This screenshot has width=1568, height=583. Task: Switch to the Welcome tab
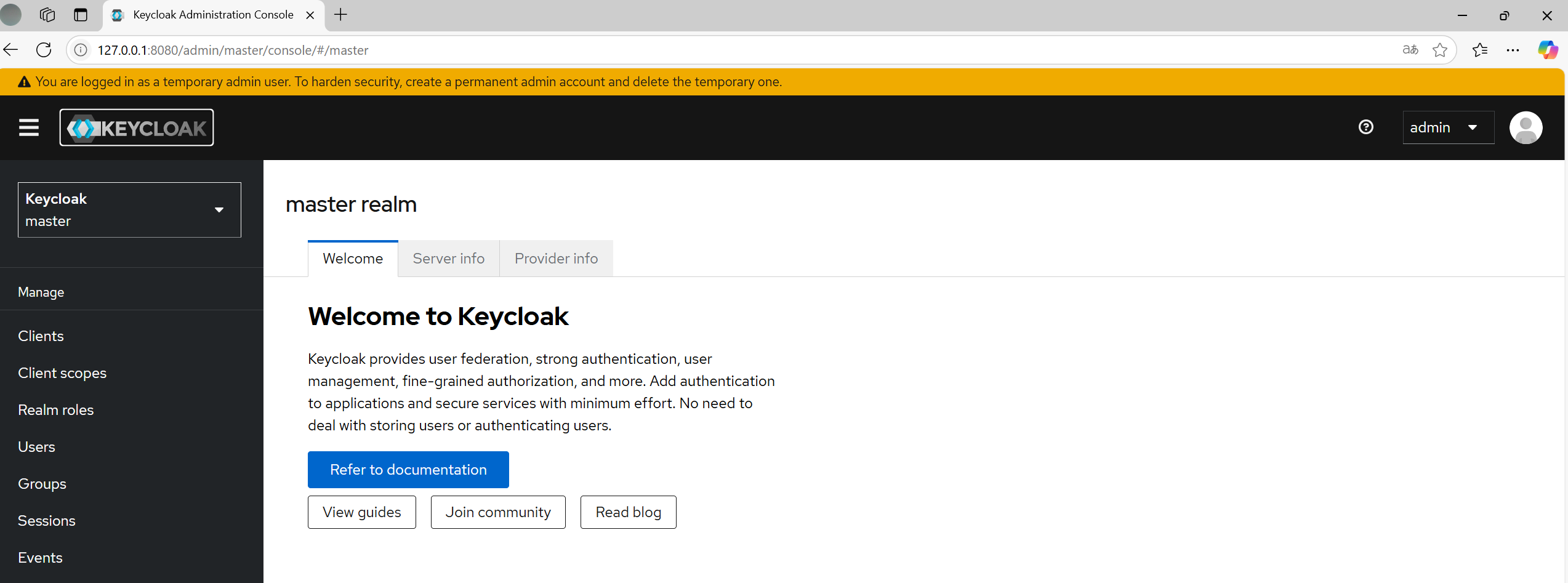(x=353, y=259)
